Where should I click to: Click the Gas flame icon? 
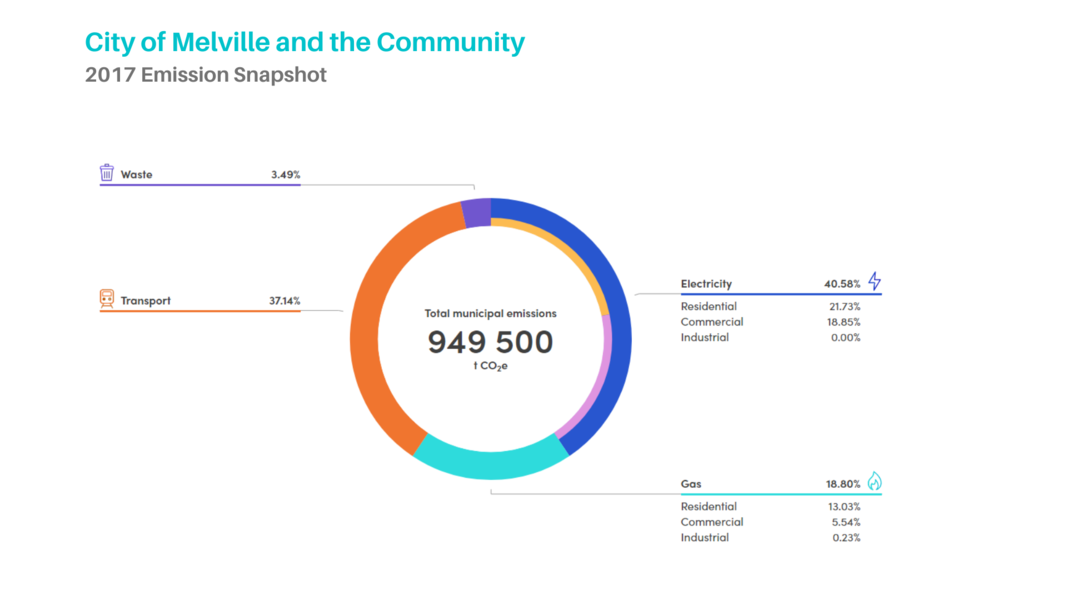pyautogui.click(x=874, y=482)
